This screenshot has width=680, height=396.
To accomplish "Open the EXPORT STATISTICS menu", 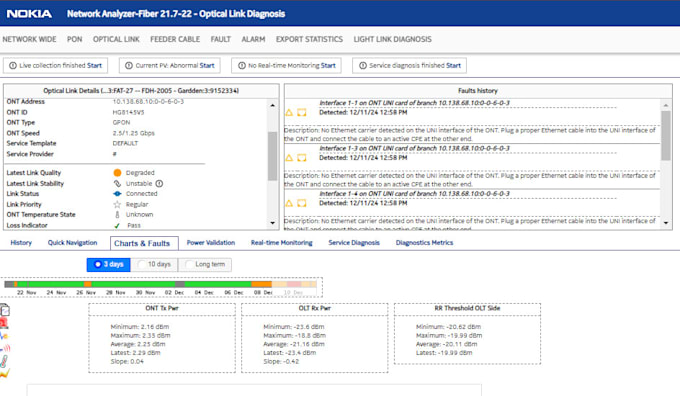I will (309, 39).
